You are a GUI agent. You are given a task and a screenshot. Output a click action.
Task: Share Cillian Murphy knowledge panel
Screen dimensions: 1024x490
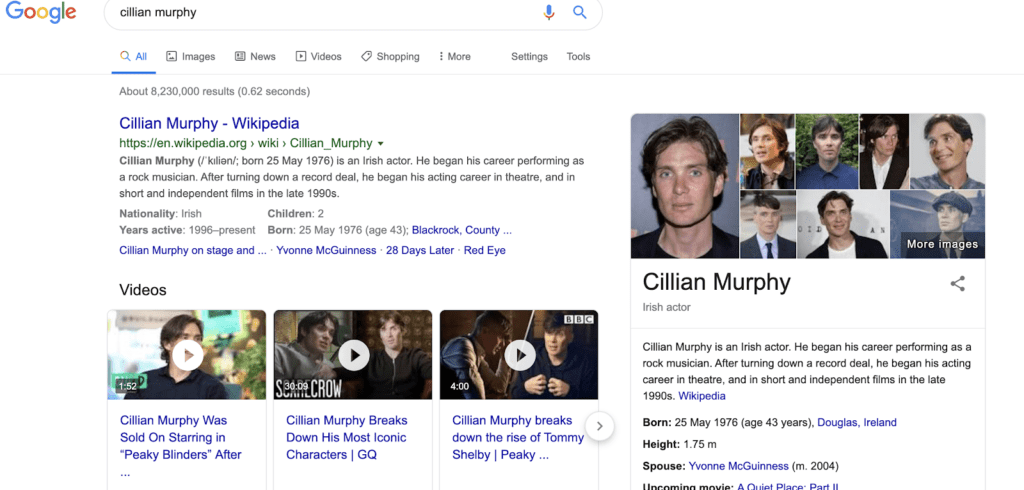tap(957, 284)
